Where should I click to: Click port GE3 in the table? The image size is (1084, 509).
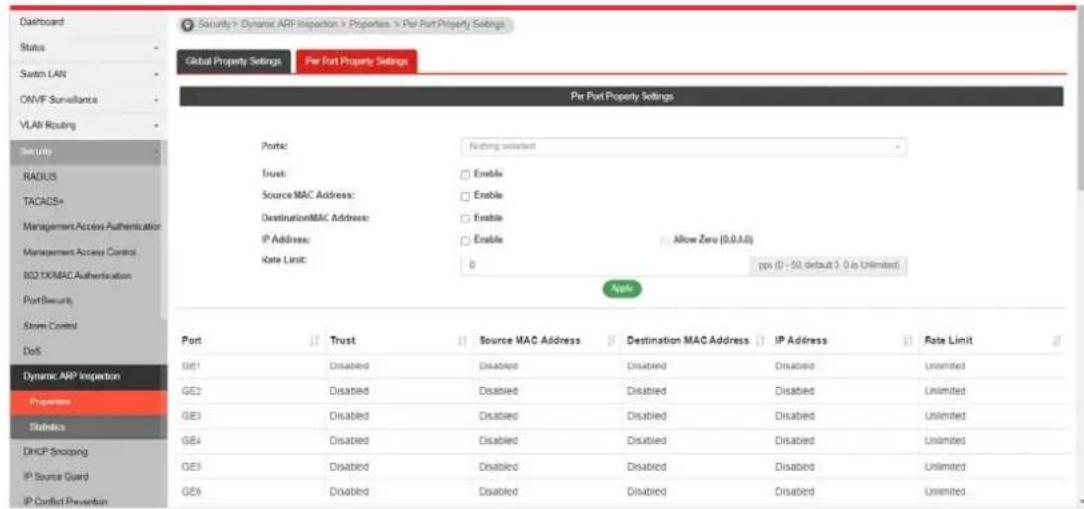click(191, 415)
